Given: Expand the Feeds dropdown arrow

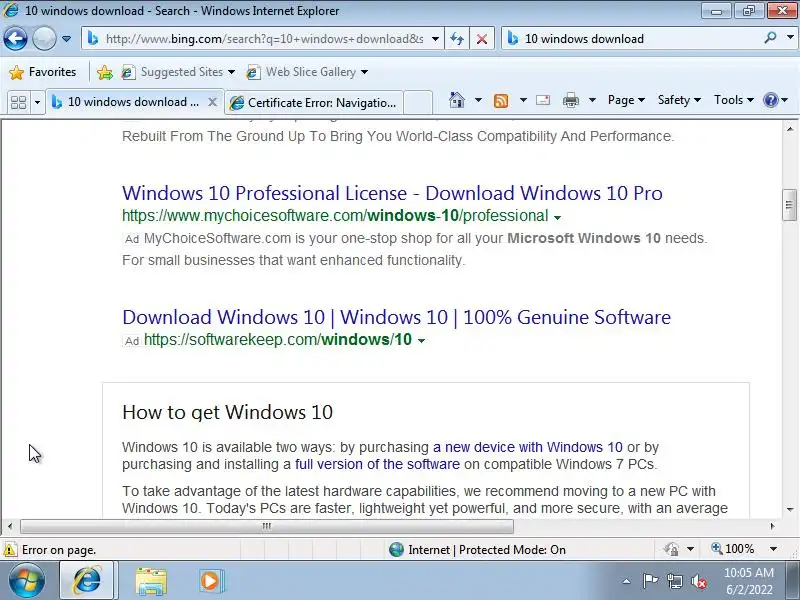Looking at the screenshot, I should (523, 100).
